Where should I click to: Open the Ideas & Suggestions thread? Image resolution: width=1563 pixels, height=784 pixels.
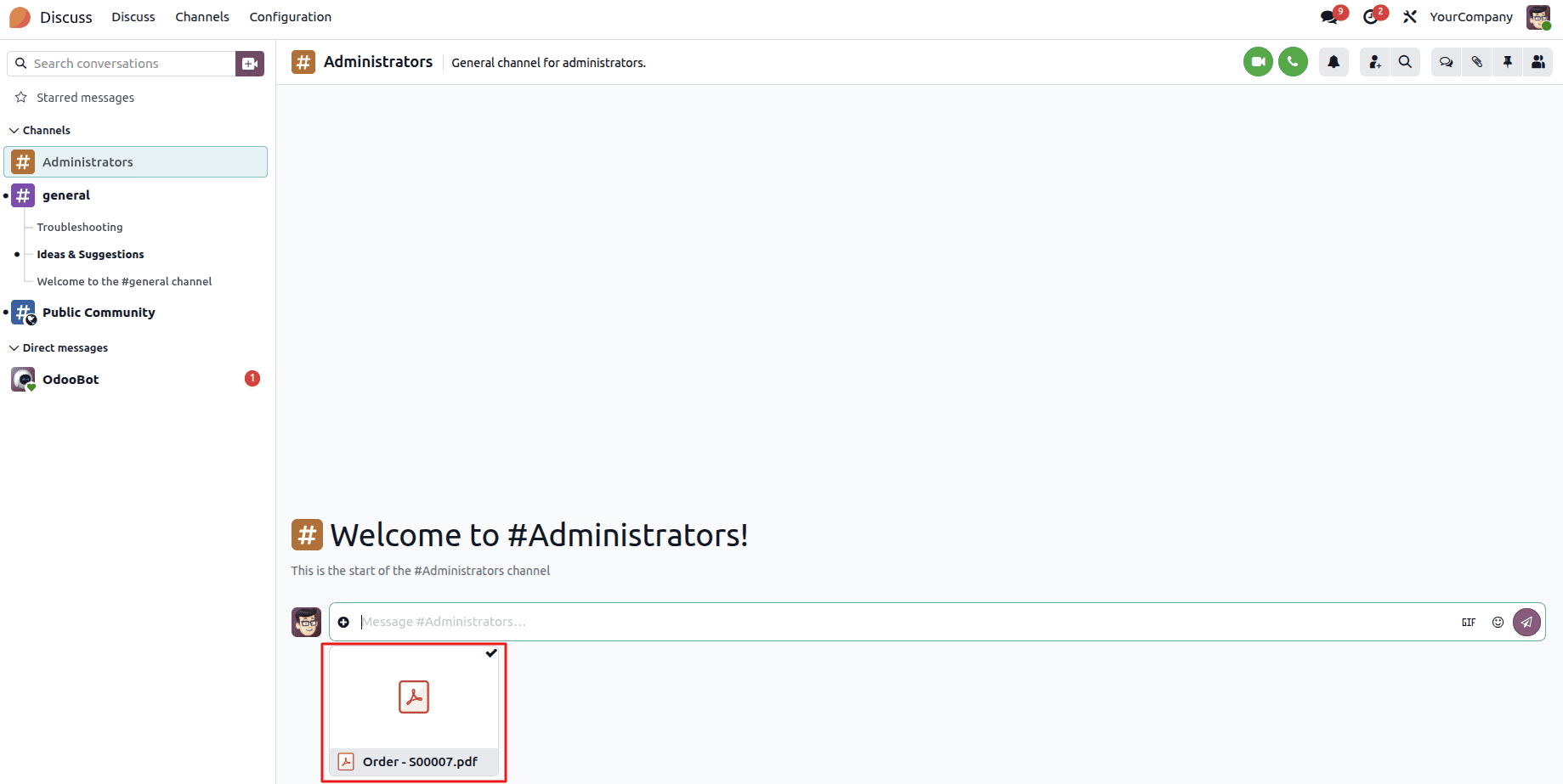pos(90,254)
